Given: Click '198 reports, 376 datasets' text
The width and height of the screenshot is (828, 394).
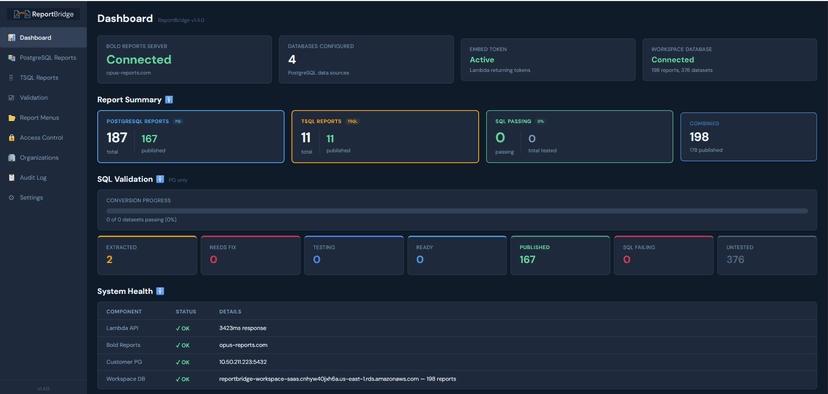Looking at the screenshot, I should (682, 70).
